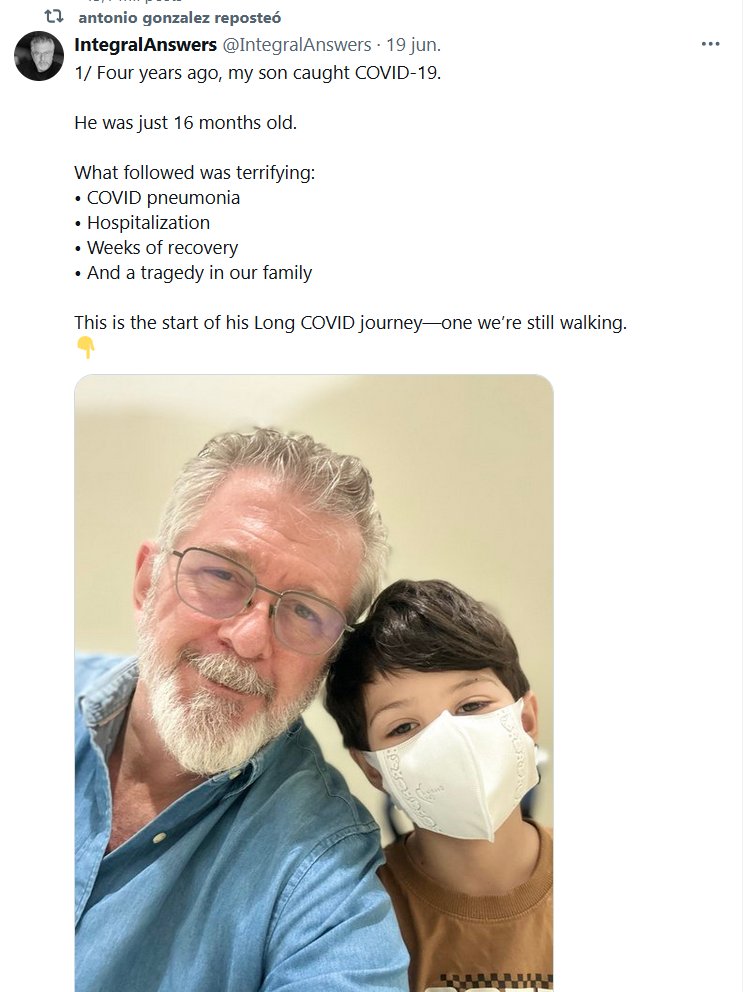This screenshot has height=992, width=744.
Task: Click the "What followed was terrifying:" text
Action: (x=194, y=173)
